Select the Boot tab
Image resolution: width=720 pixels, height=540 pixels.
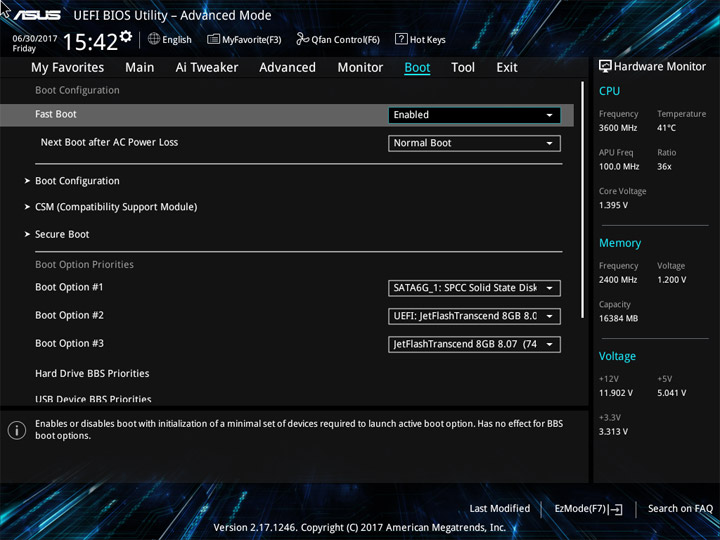[x=417, y=68]
